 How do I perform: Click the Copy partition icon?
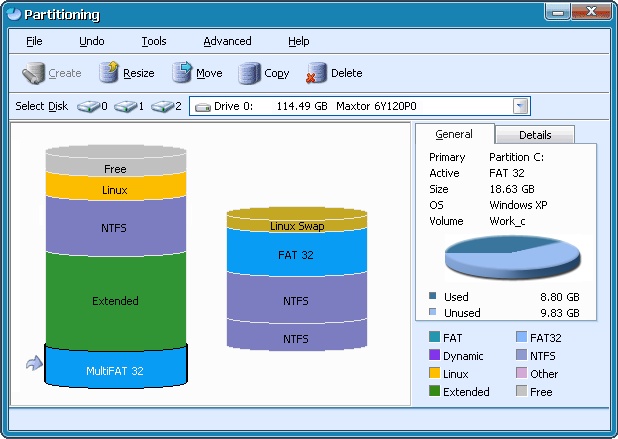(249, 73)
